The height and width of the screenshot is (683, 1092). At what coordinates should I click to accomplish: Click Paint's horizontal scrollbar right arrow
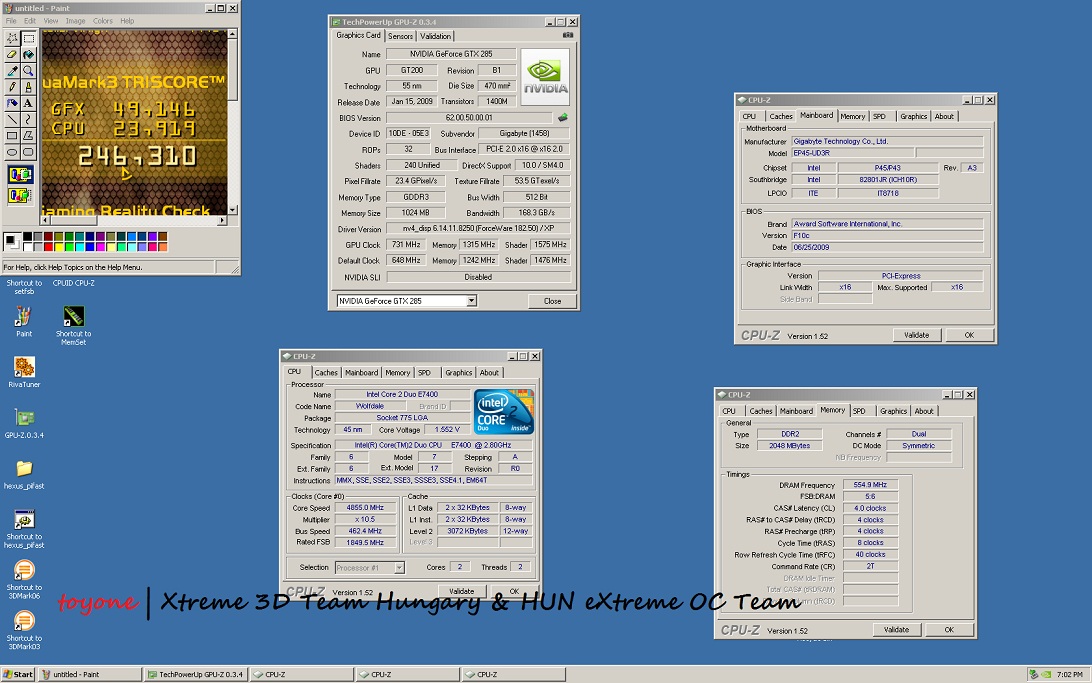pos(222,220)
